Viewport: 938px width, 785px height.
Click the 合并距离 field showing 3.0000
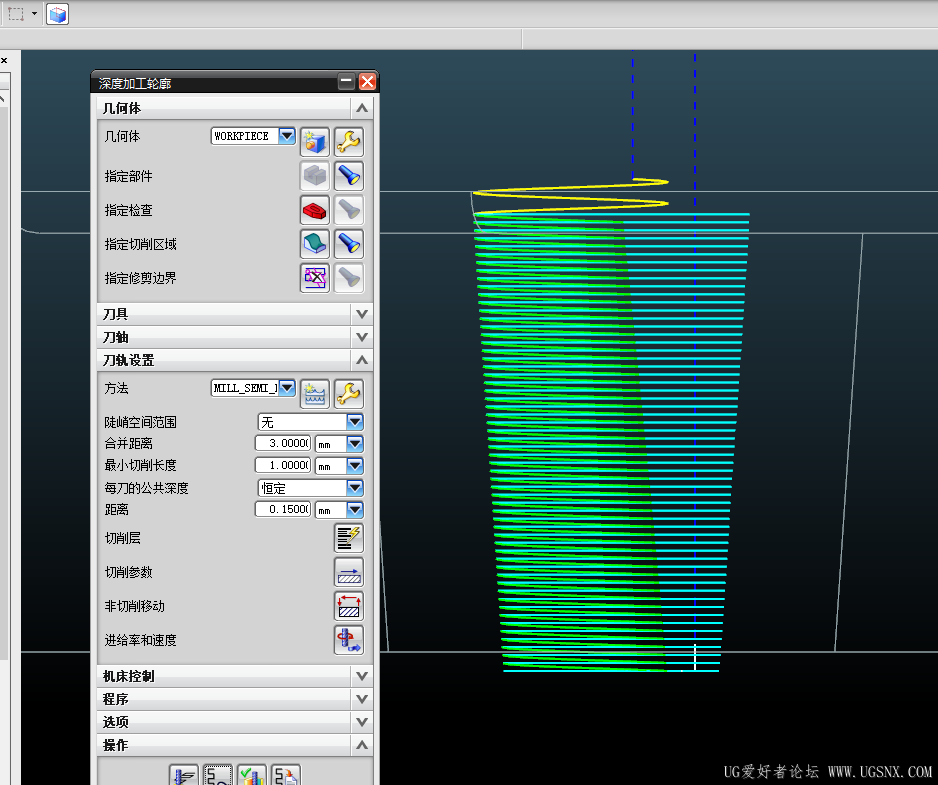coord(282,444)
